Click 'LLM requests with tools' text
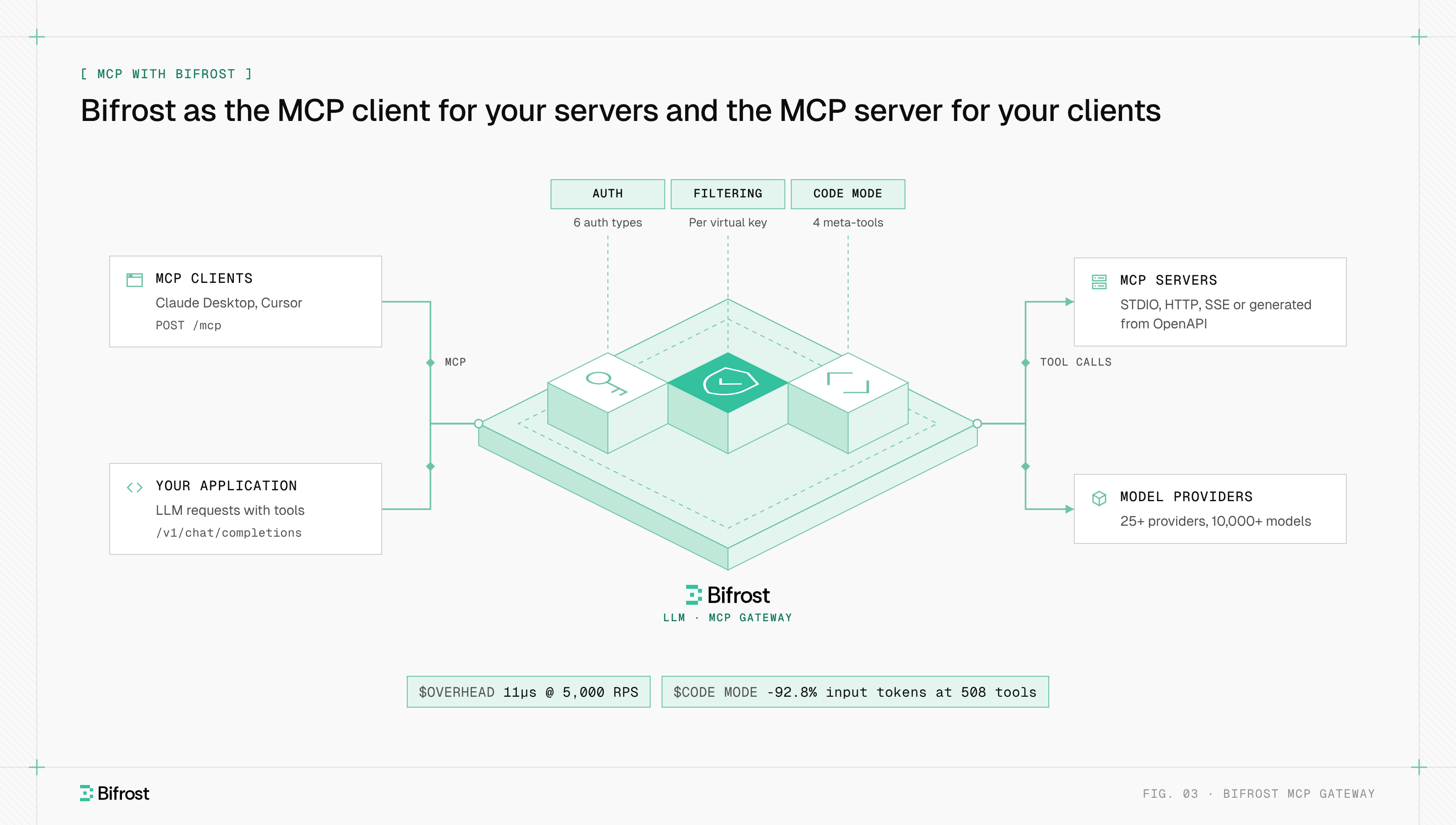This screenshot has height=825, width=1456. point(230,511)
